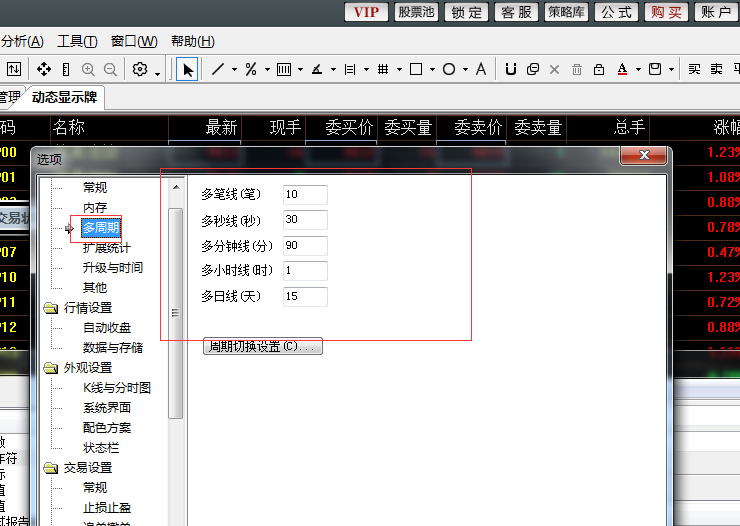Screen dimensions: 740x526
Task: Click the underlined A font color icon
Action: (x=622, y=69)
